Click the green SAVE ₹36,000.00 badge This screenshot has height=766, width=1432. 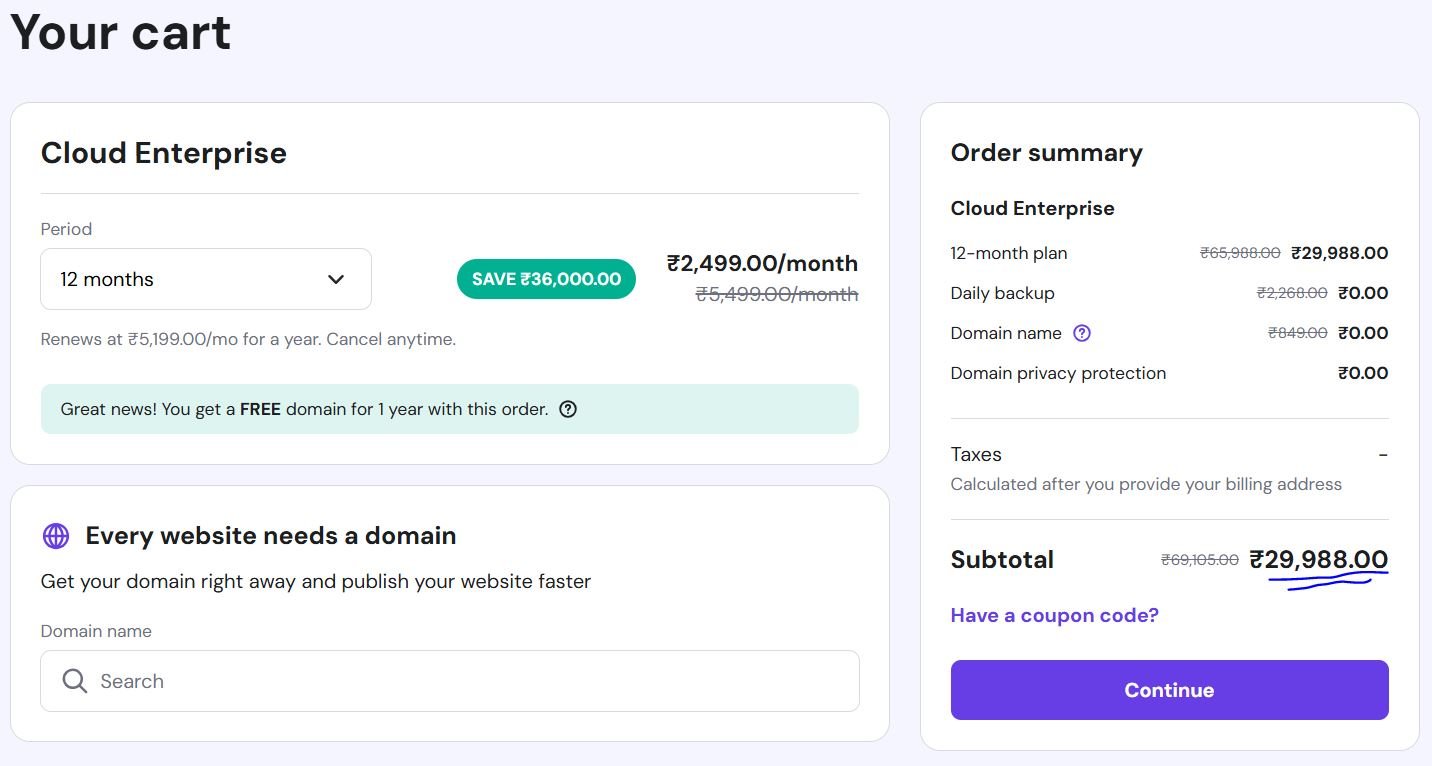click(546, 279)
